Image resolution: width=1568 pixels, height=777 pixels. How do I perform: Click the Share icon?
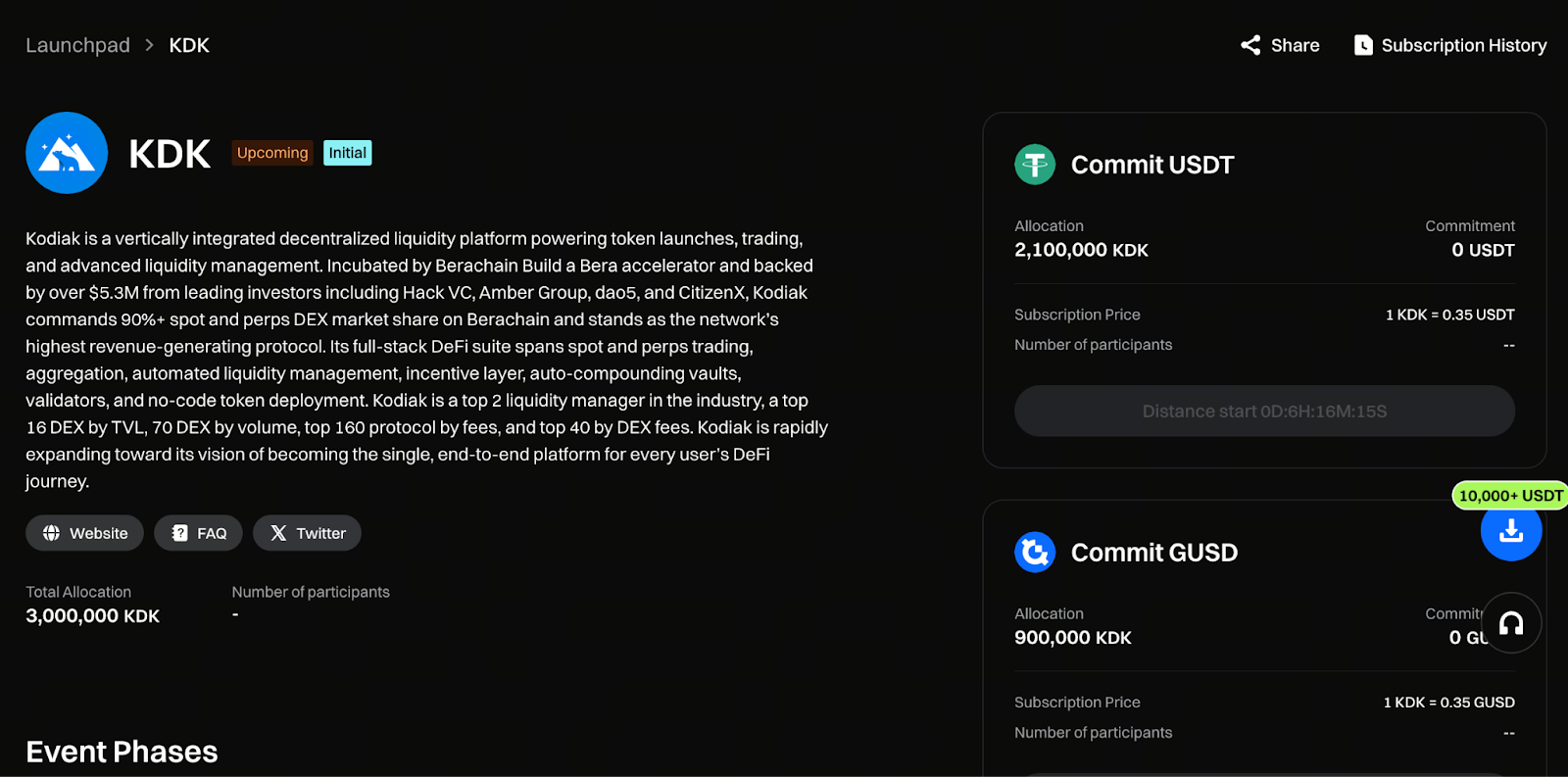[x=1250, y=45]
